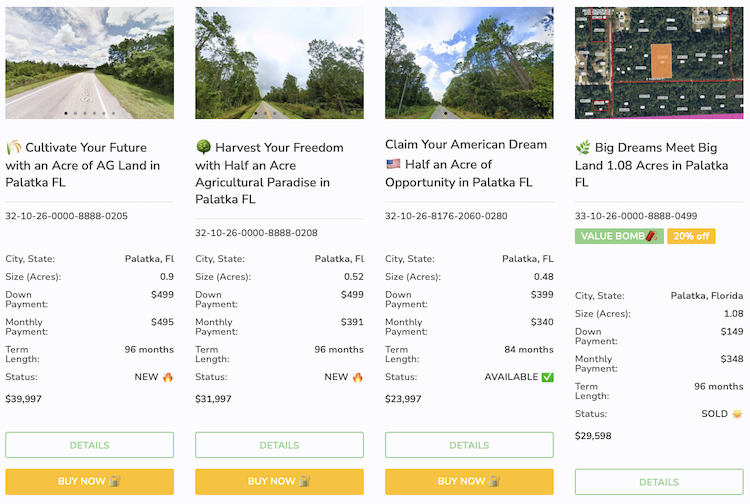
Task: Click the VALUE BOMB green badge
Action: click(619, 236)
